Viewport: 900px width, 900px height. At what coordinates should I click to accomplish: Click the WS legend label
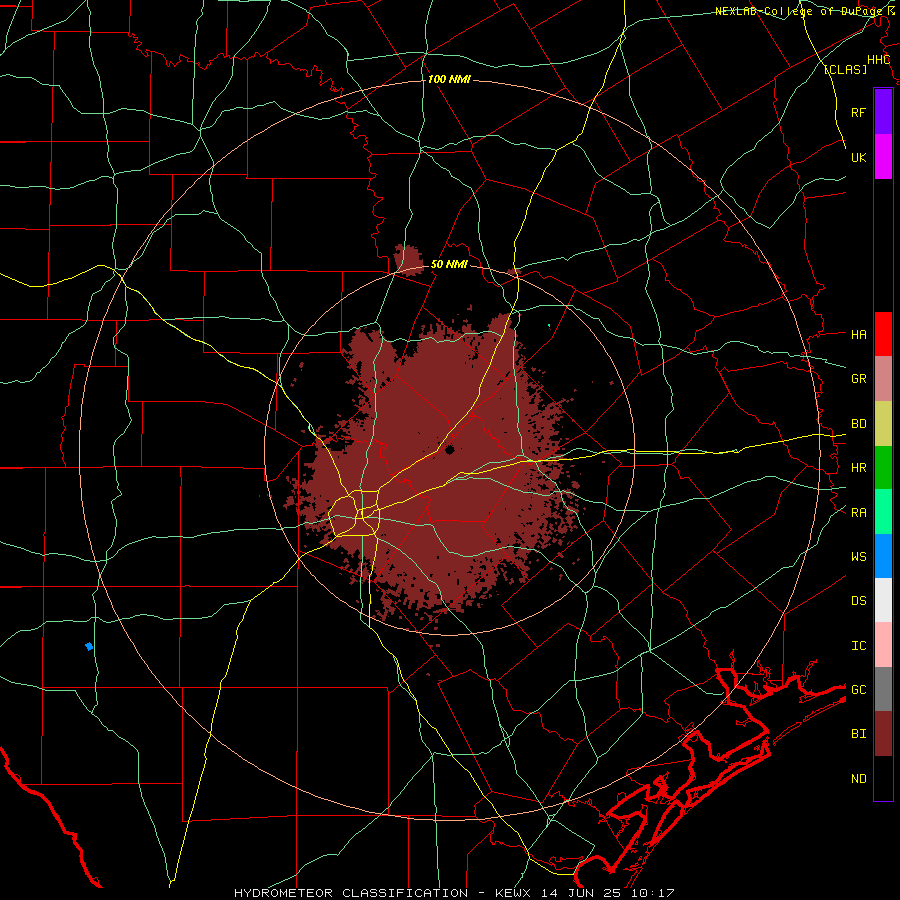tap(858, 556)
